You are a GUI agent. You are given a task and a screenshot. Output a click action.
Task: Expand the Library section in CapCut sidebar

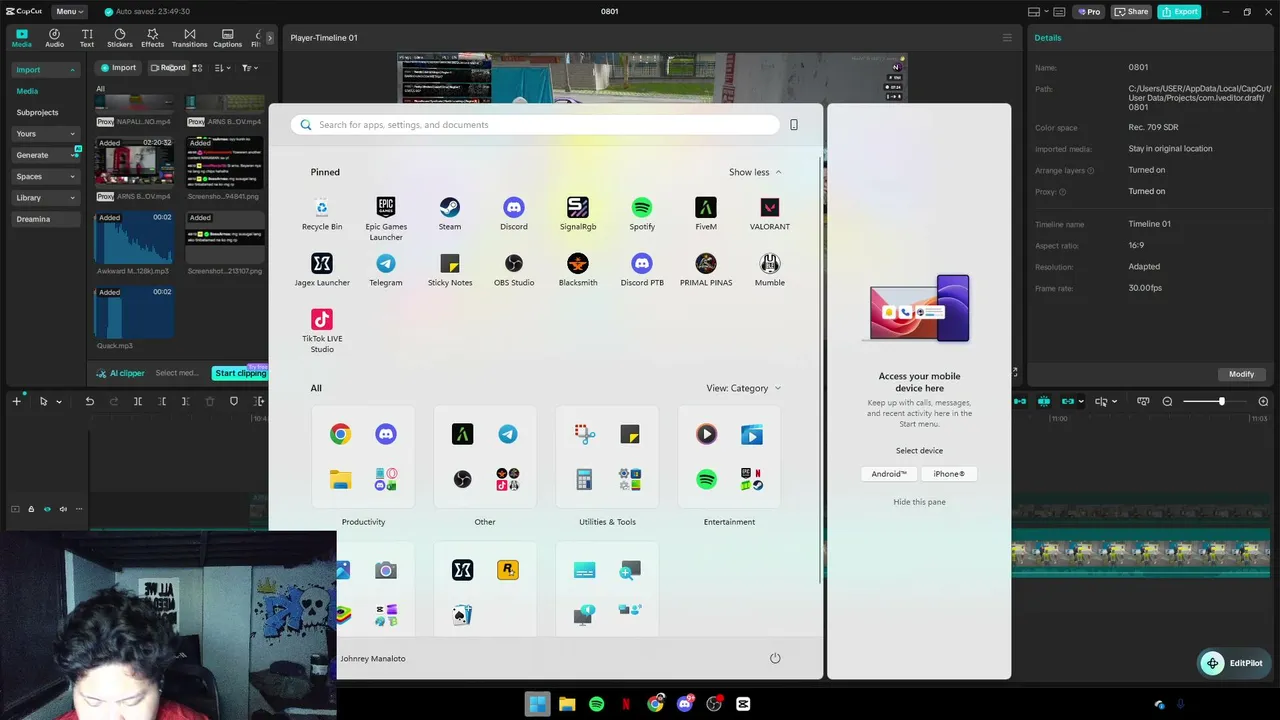45,198
